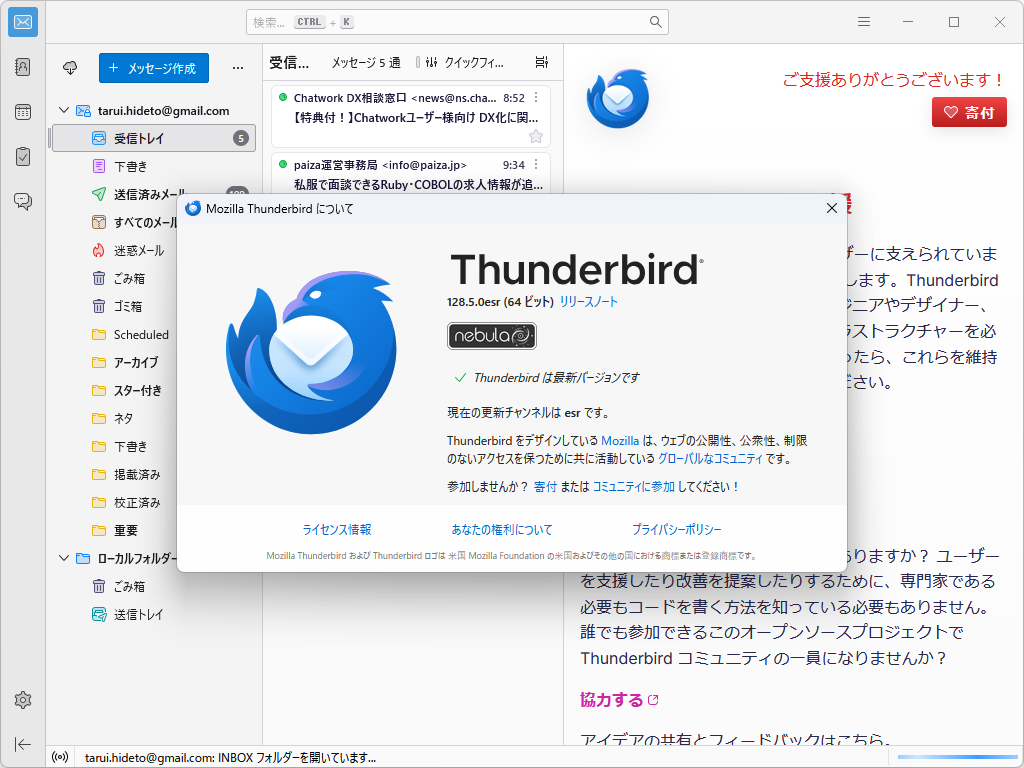Open the application hamburger menu
The image size is (1024, 768).
pos(862,21)
